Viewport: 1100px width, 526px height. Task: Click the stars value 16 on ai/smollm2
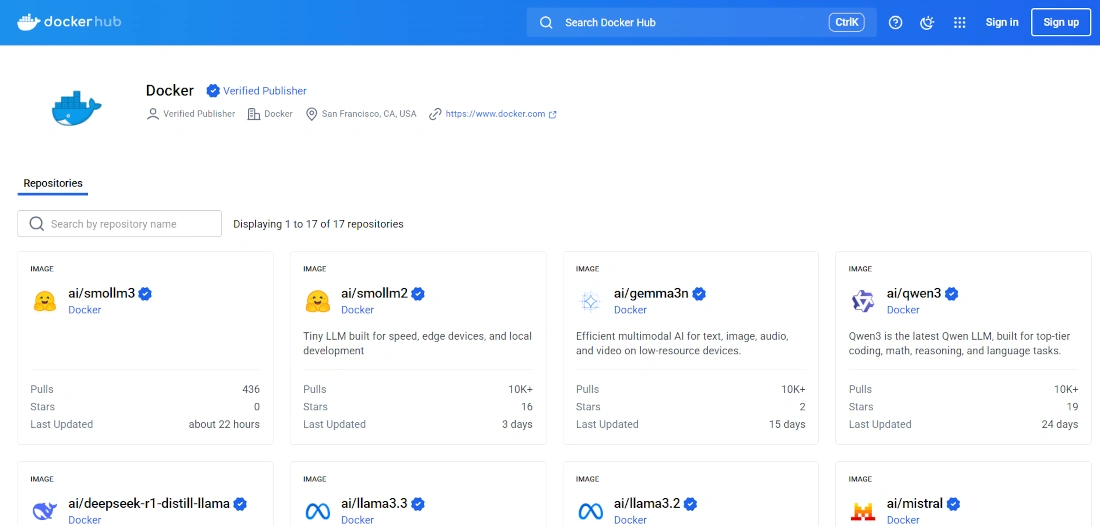[x=527, y=407]
